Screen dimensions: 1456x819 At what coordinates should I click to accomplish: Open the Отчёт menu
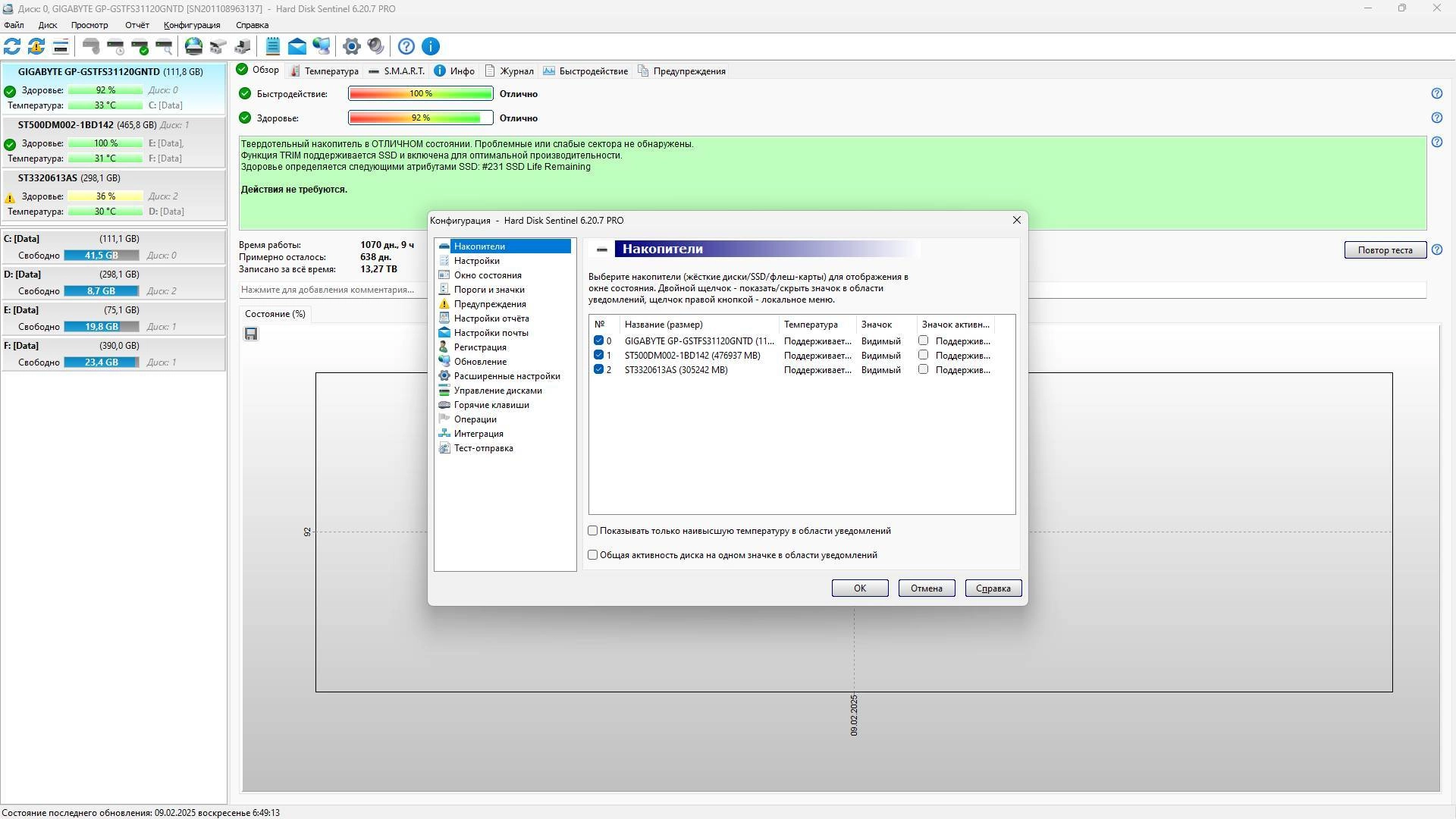click(x=137, y=25)
